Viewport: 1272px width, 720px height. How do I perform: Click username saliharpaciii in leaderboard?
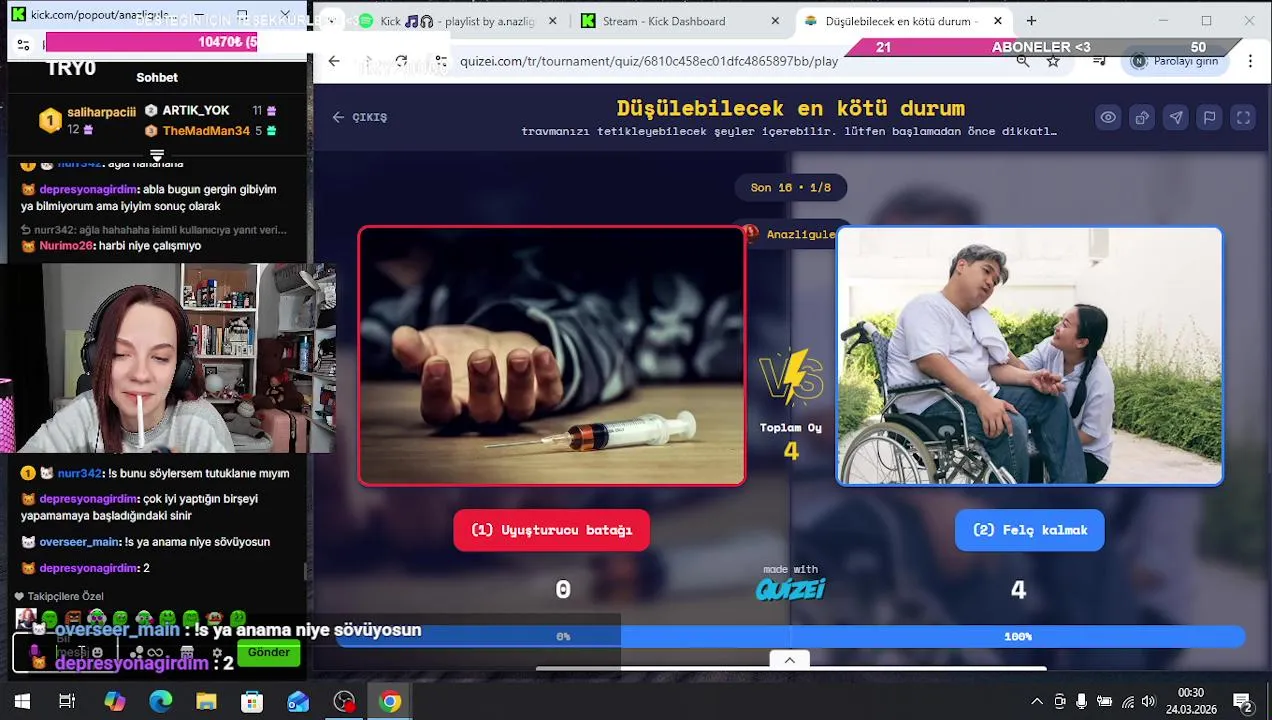(x=101, y=112)
